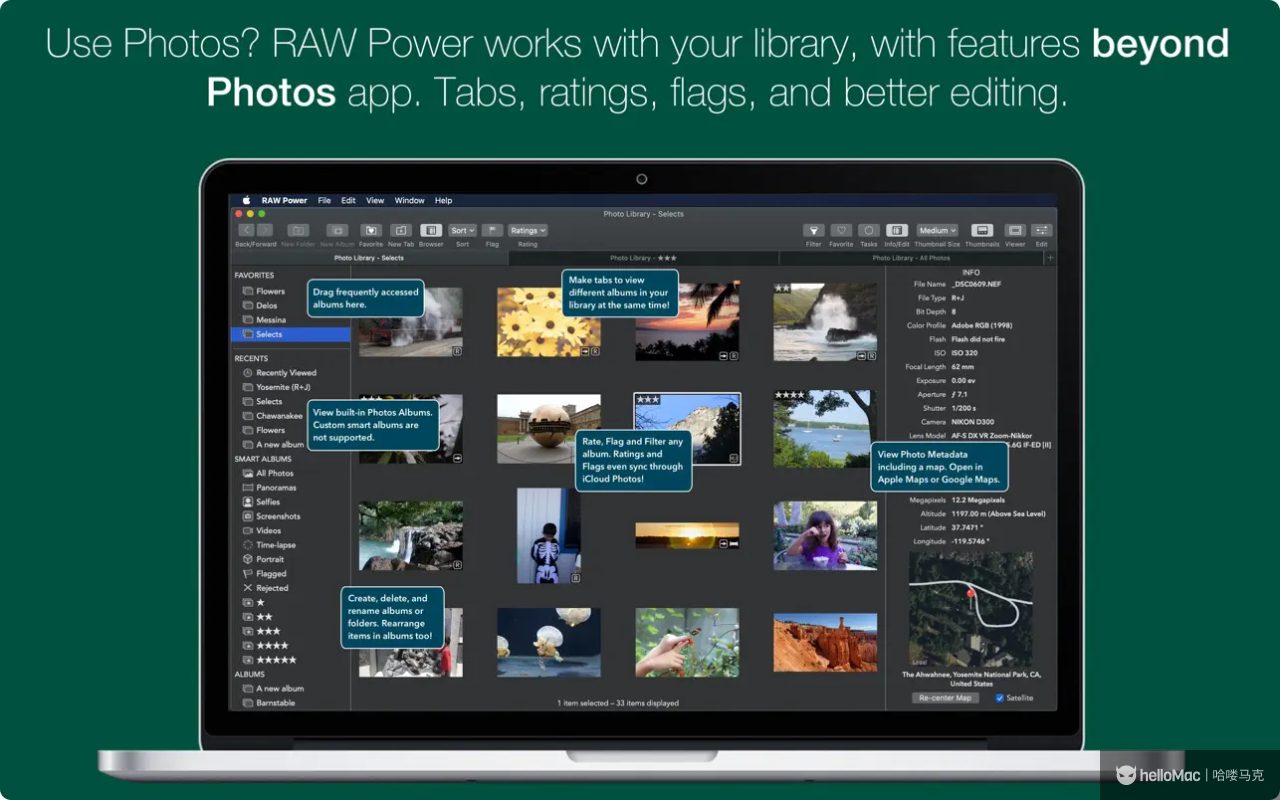The height and width of the screenshot is (800, 1280).
Task: Switch to Thumbnails view mode
Action: click(x=982, y=230)
